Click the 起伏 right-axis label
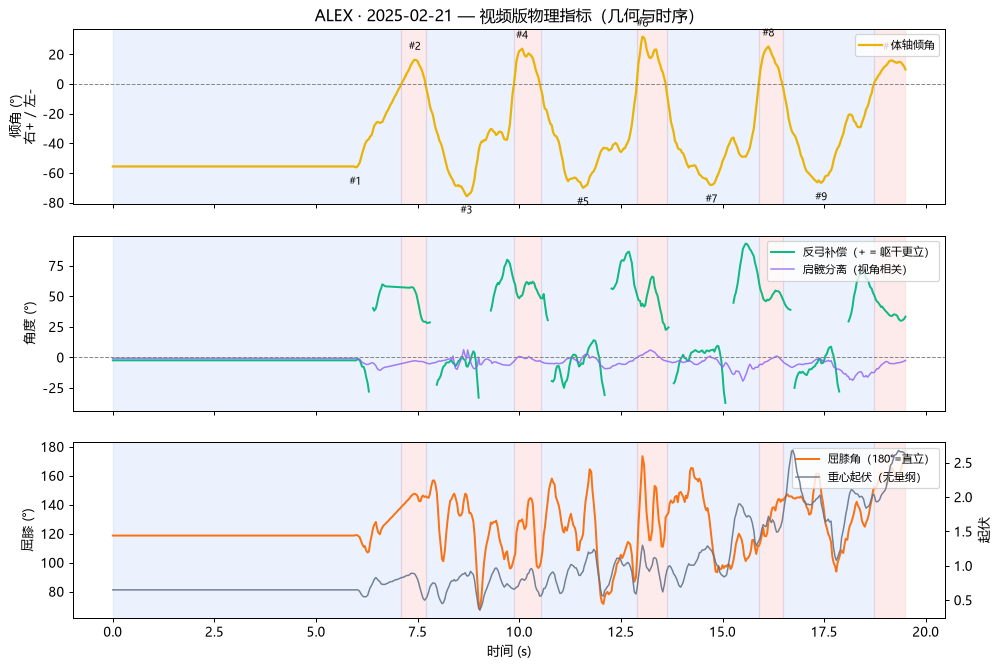 tap(985, 530)
